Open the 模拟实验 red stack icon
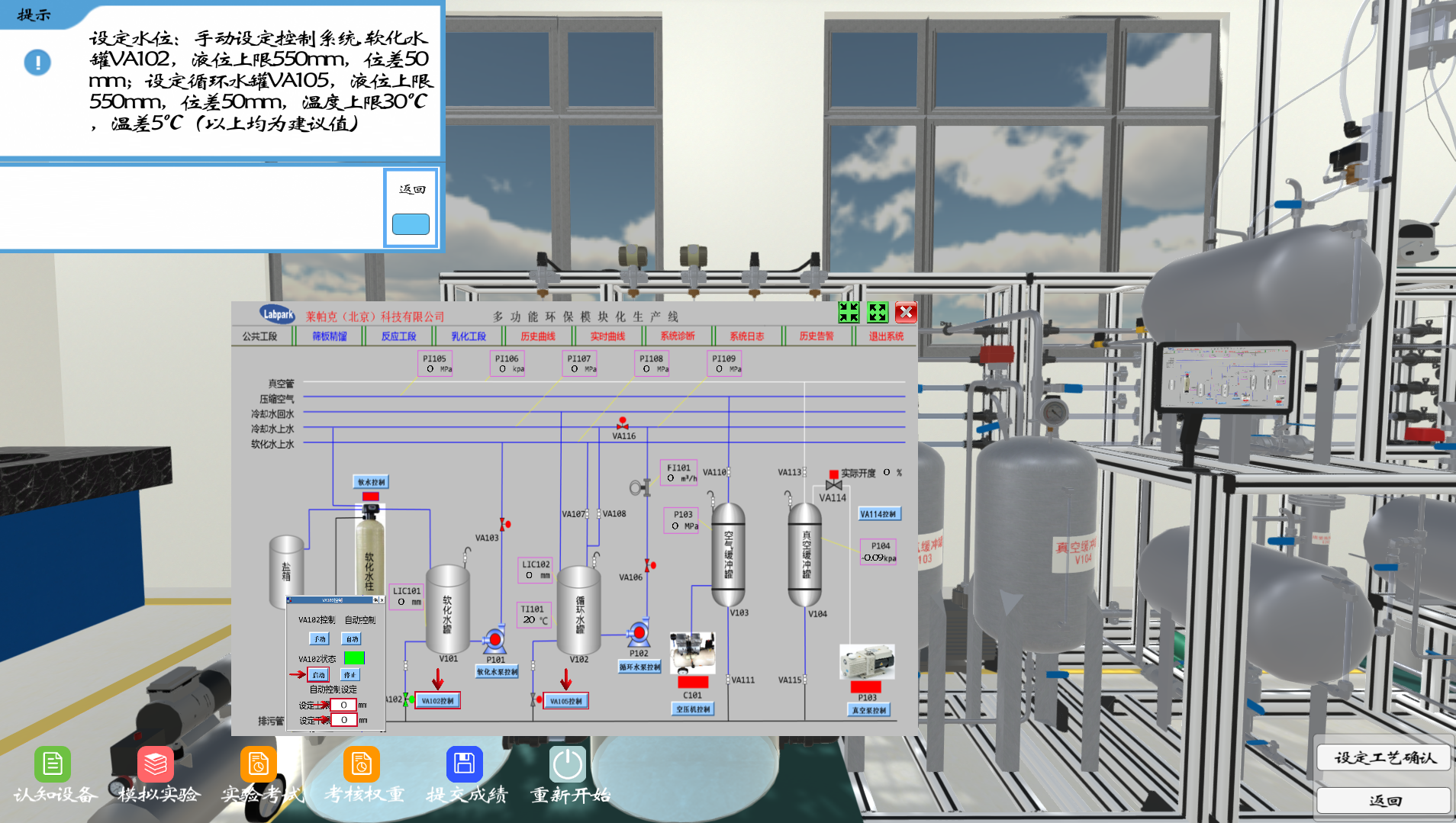 coord(156,764)
